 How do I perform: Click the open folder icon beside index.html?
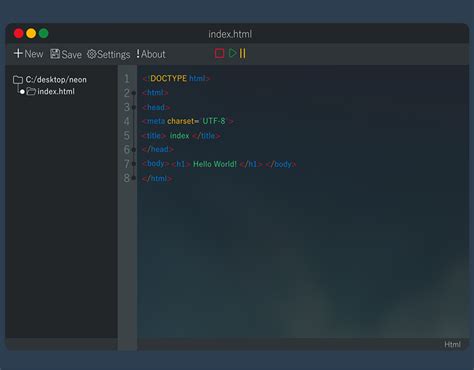click(31, 91)
